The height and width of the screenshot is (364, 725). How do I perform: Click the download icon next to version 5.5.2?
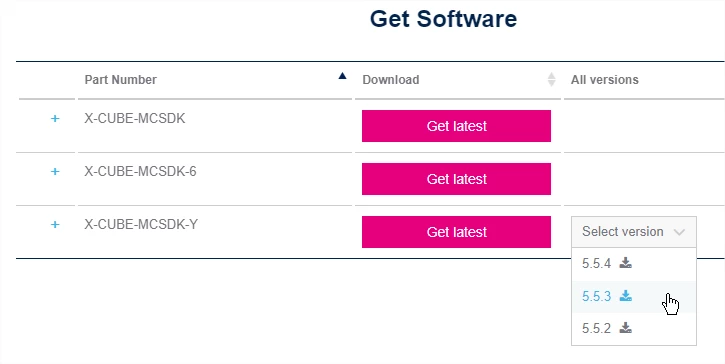coord(626,328)
